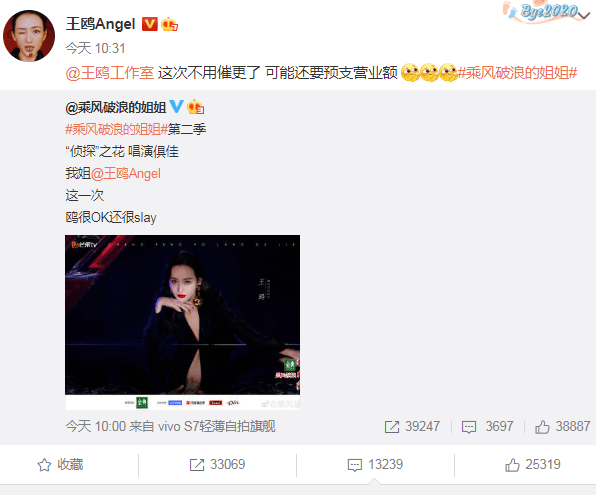Open 王鸥Angel's profile avatar
Image resolution: width=596 pixels, height=495 pixels.
[29, 36]
